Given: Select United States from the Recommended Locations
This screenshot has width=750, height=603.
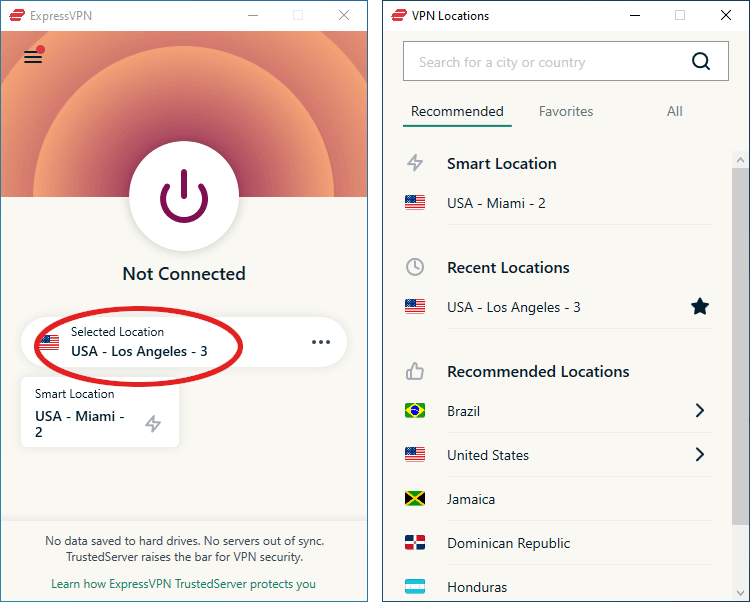Looking at the screenshot, I should (x=558, y=455).
